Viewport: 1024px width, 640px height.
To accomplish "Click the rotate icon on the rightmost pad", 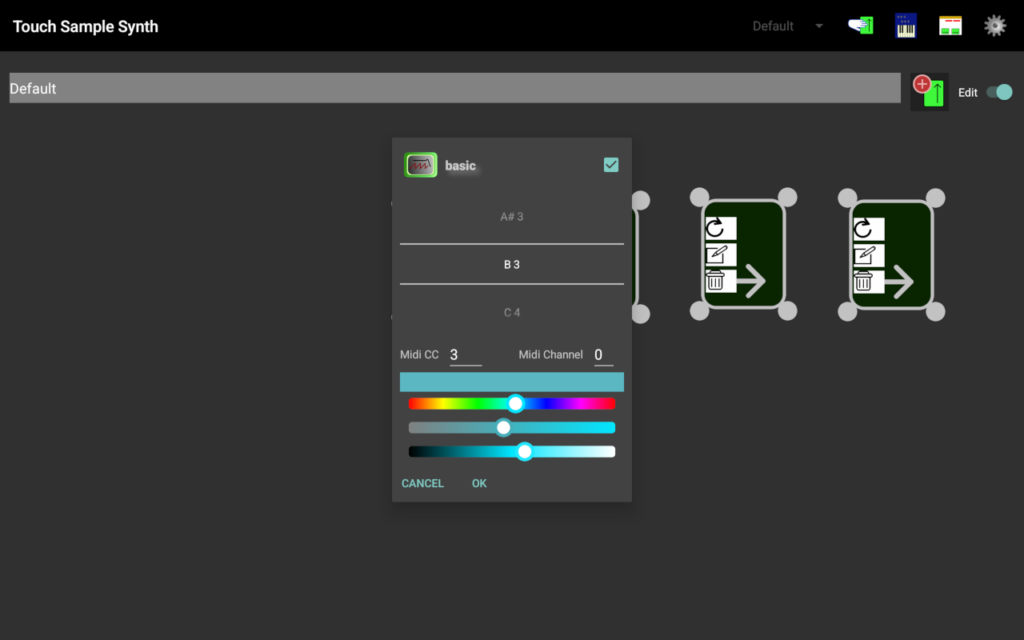I will pyautogui.click(x=864, y=229).
